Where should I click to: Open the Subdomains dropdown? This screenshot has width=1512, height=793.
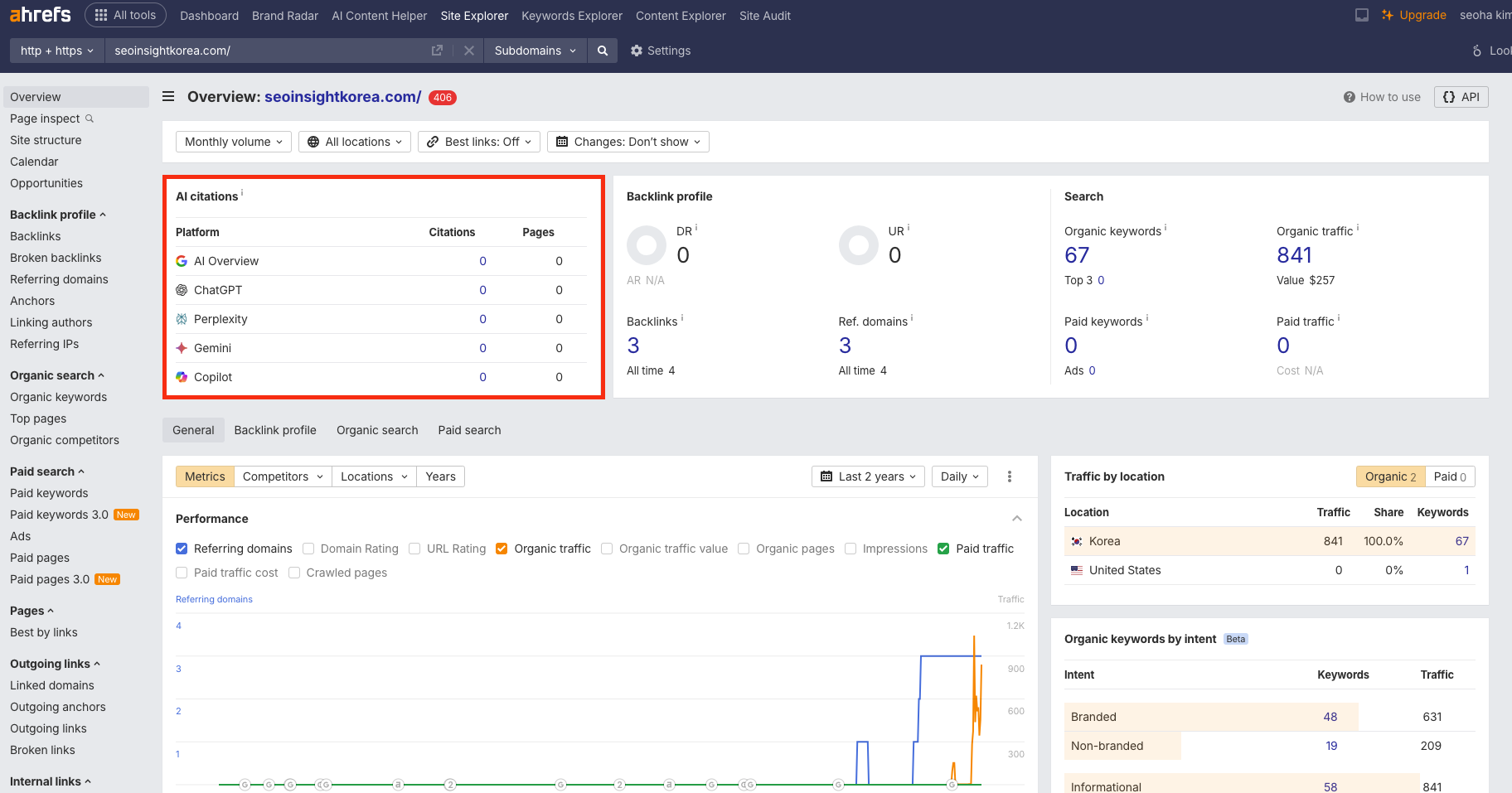tap(534, 51)
